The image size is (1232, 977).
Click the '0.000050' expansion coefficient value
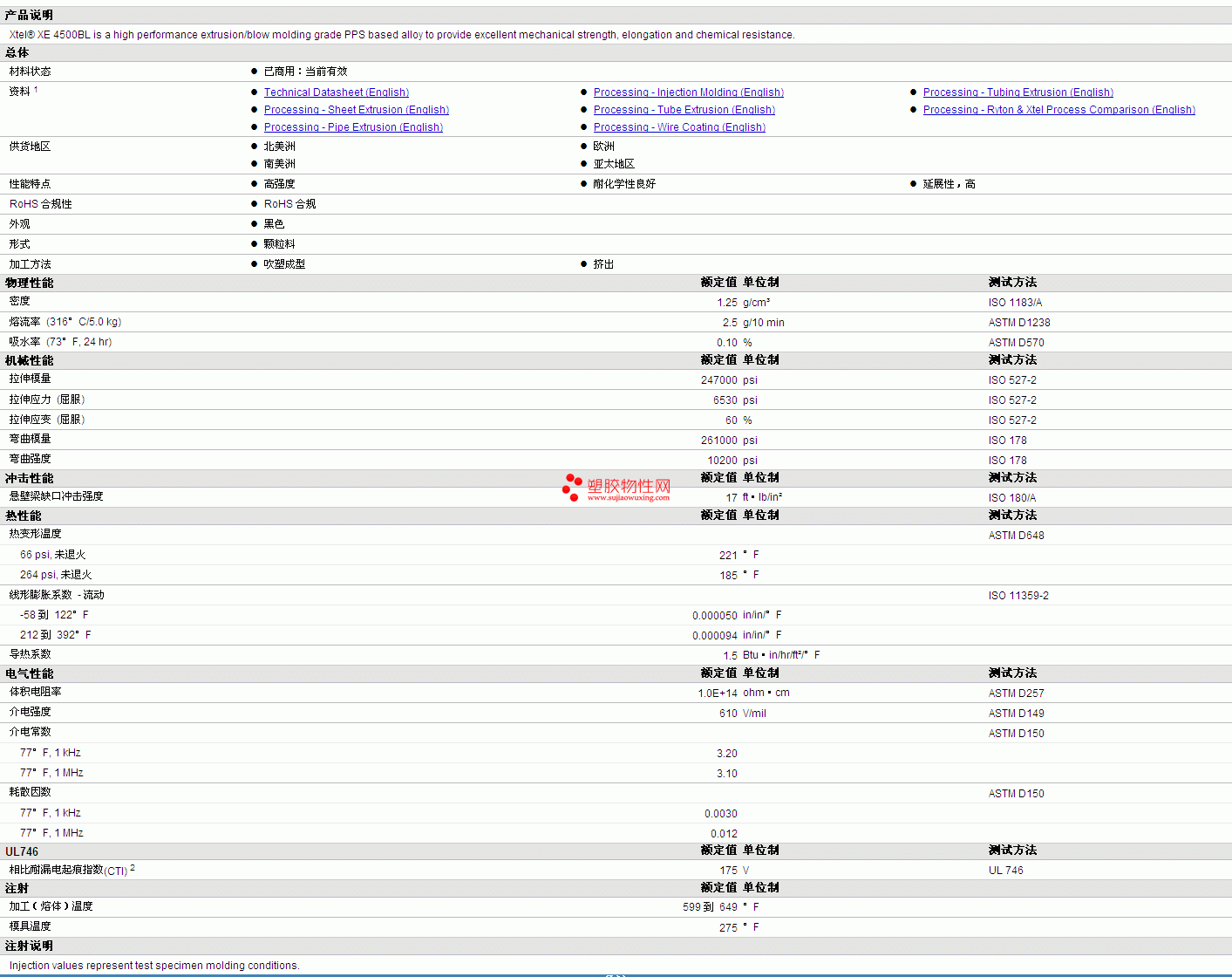[x=715, y=616]
